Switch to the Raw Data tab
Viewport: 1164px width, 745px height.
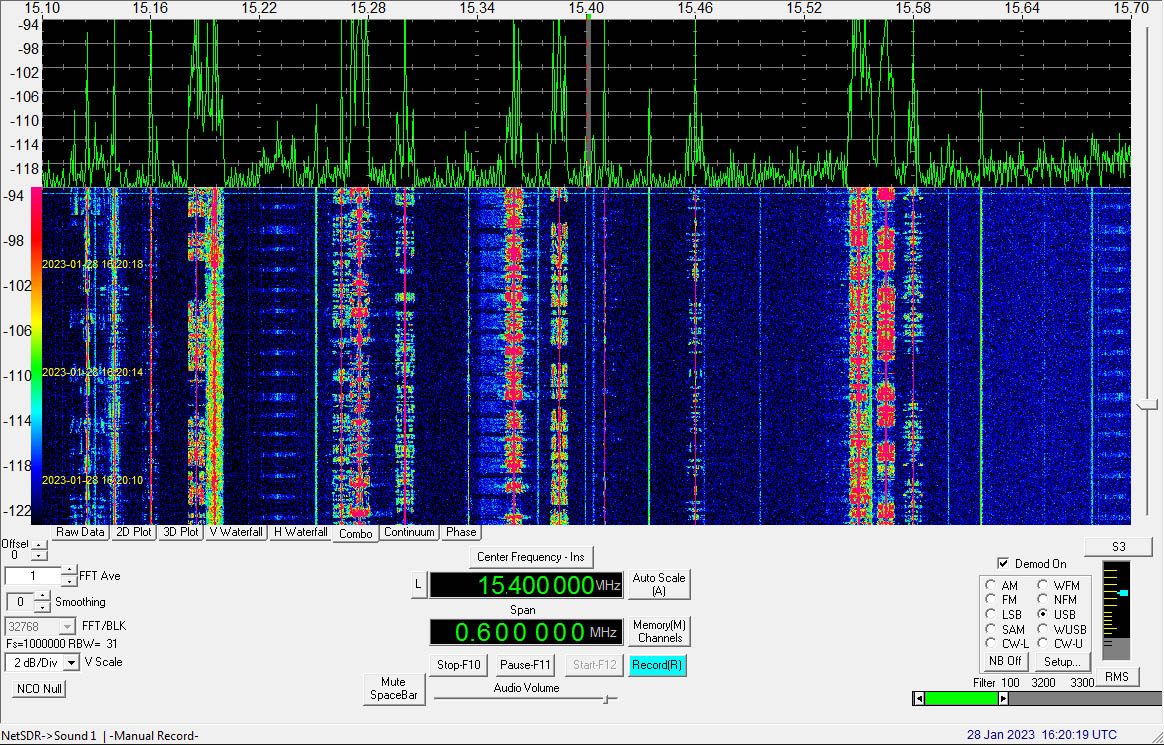(x=80, y=532)
